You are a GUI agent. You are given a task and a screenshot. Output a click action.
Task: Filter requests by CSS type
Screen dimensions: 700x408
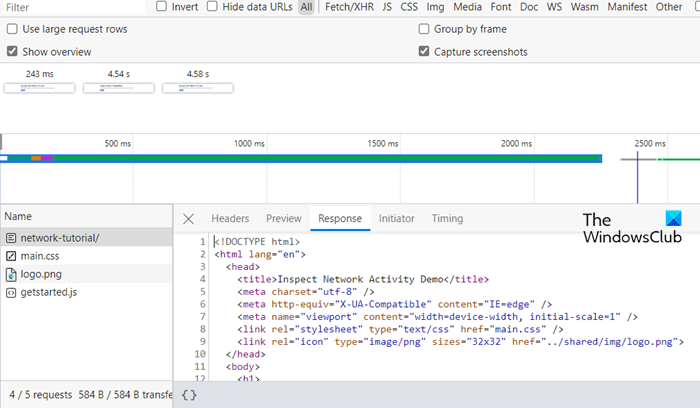[x=409, y=7]
